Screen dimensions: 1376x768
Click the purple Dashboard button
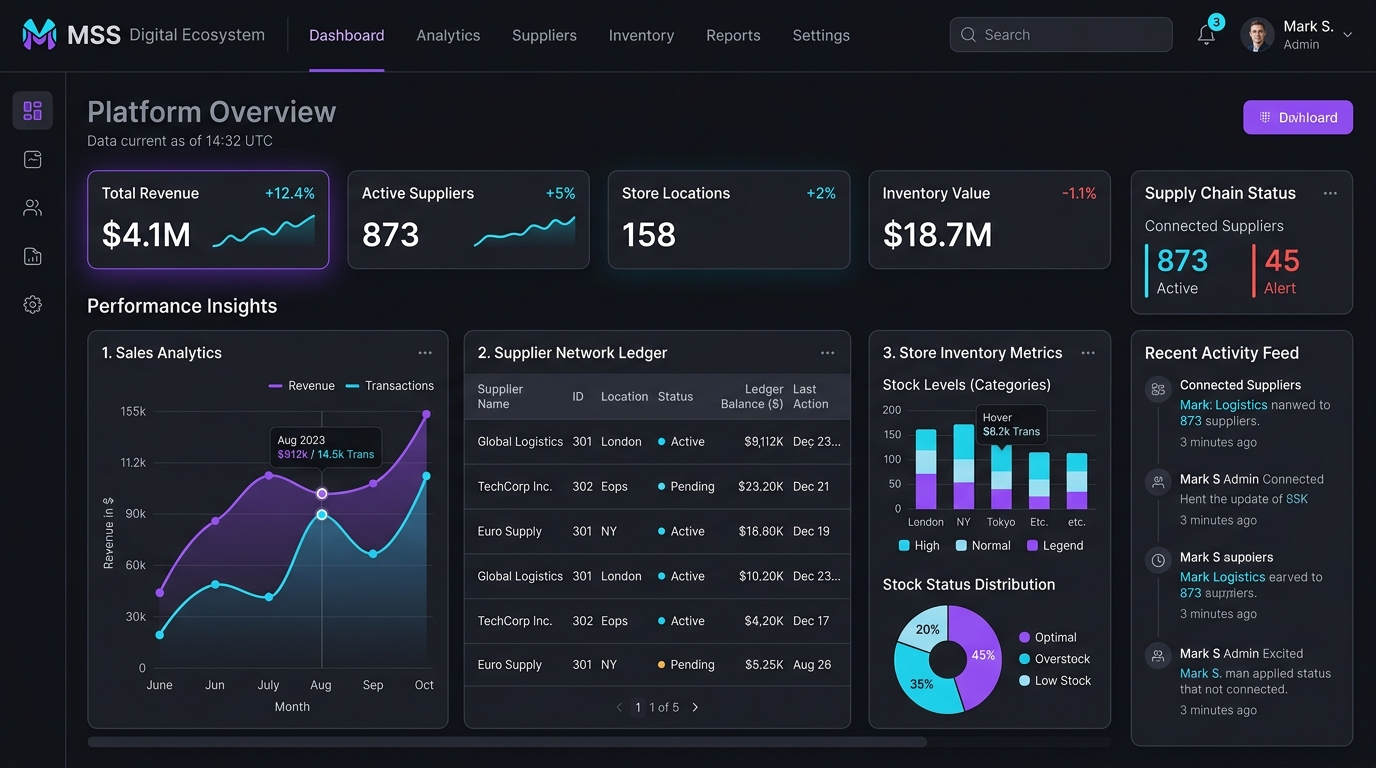[1298, 117]
